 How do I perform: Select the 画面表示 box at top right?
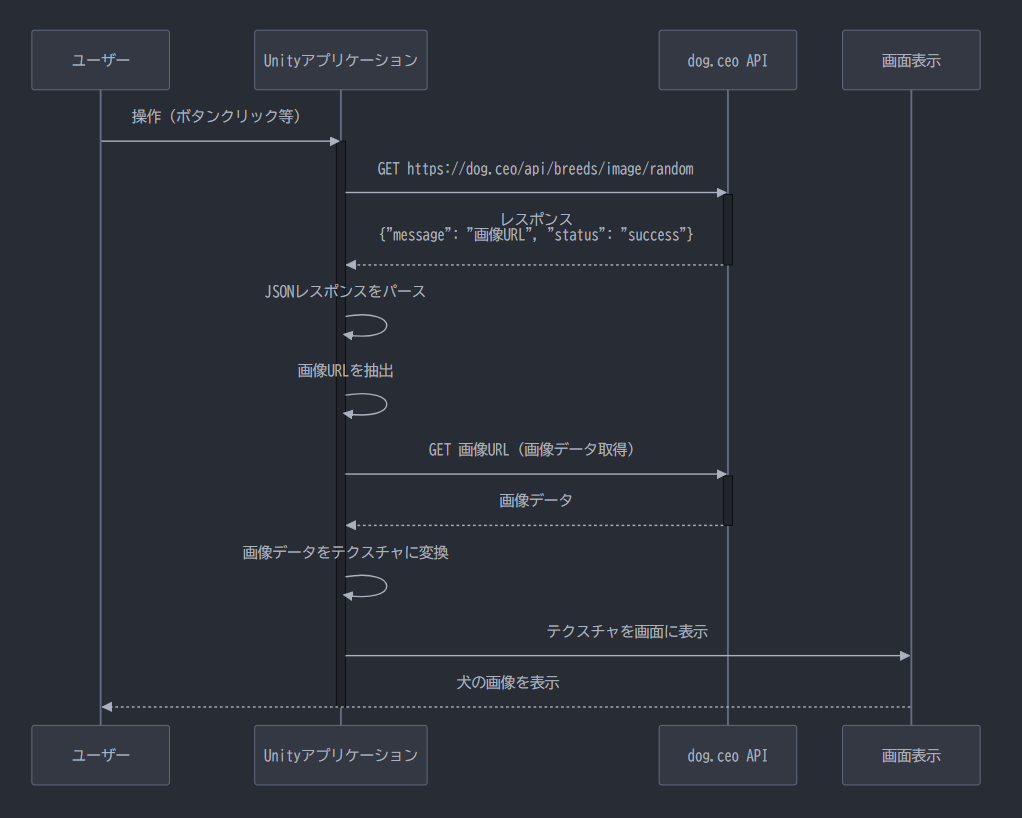910,59
